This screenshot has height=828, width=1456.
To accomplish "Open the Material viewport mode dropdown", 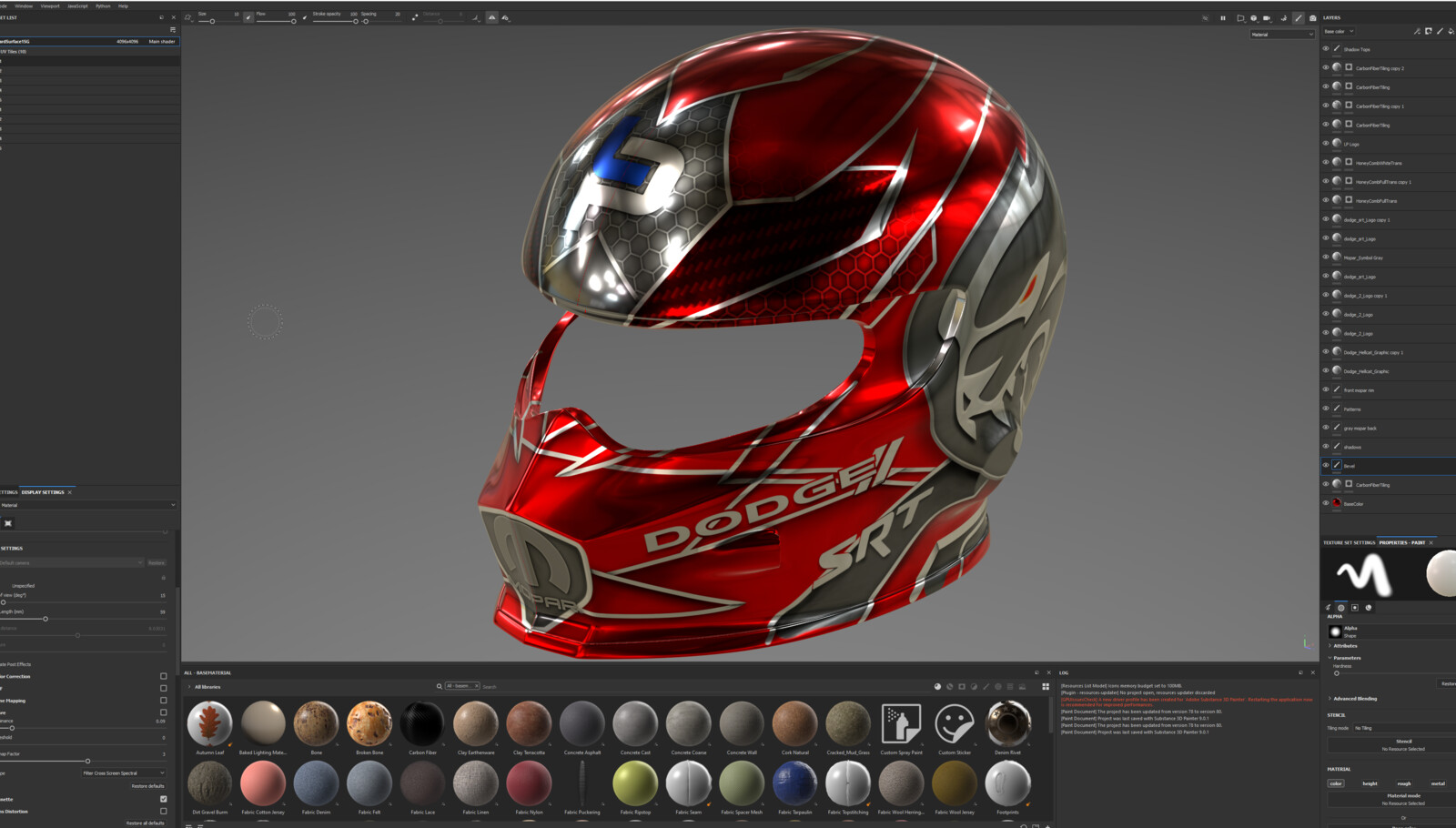I will tap(1282, 35).
